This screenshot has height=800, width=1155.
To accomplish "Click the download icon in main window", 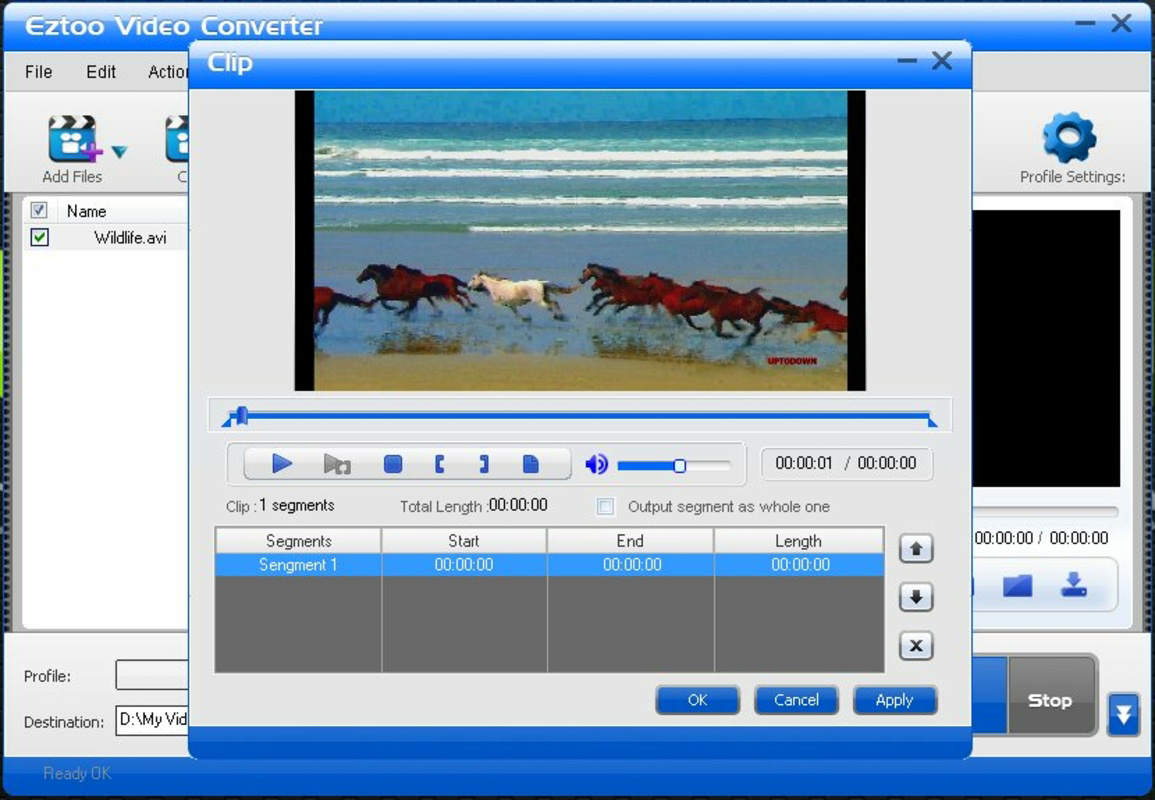I will 1073,584.
